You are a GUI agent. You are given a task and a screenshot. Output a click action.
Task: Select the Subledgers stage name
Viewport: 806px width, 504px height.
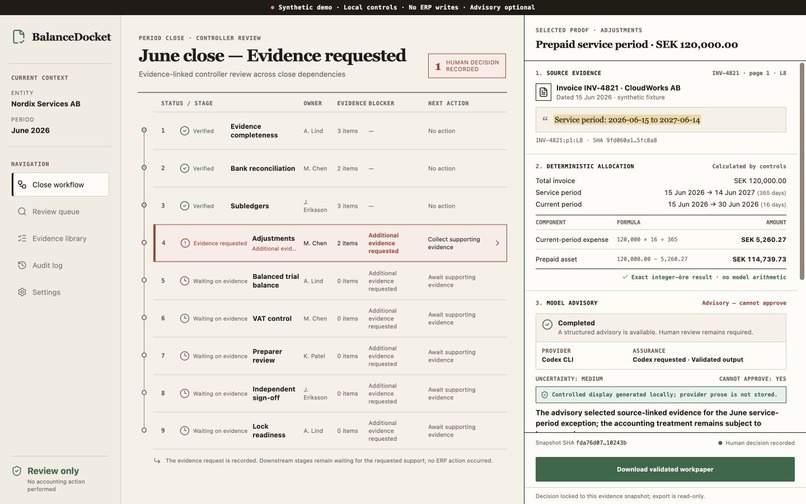(x=249, y=206)
